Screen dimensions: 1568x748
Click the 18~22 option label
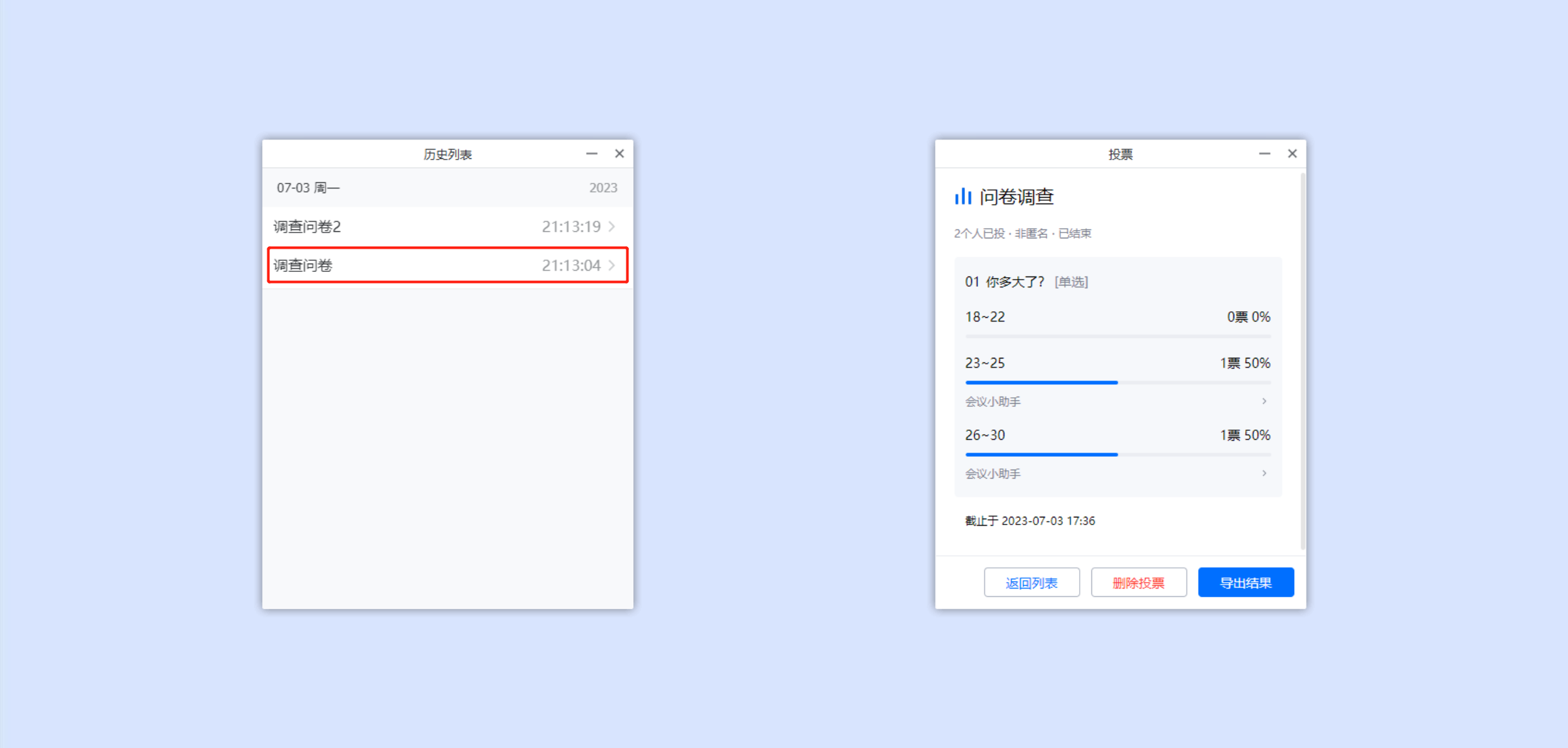pyautogui.click(x=985, y=317)
